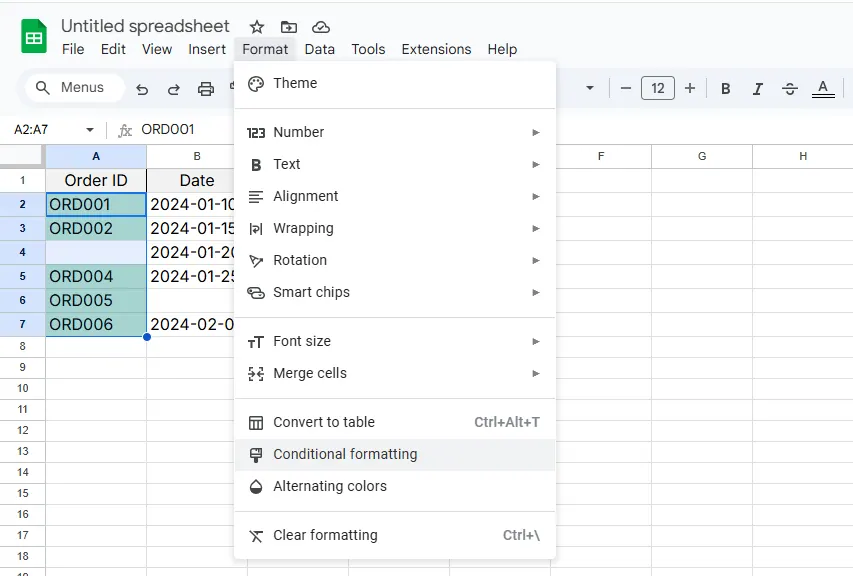
Task: Toggle bold formatting in toolbar
Action: 726,88
